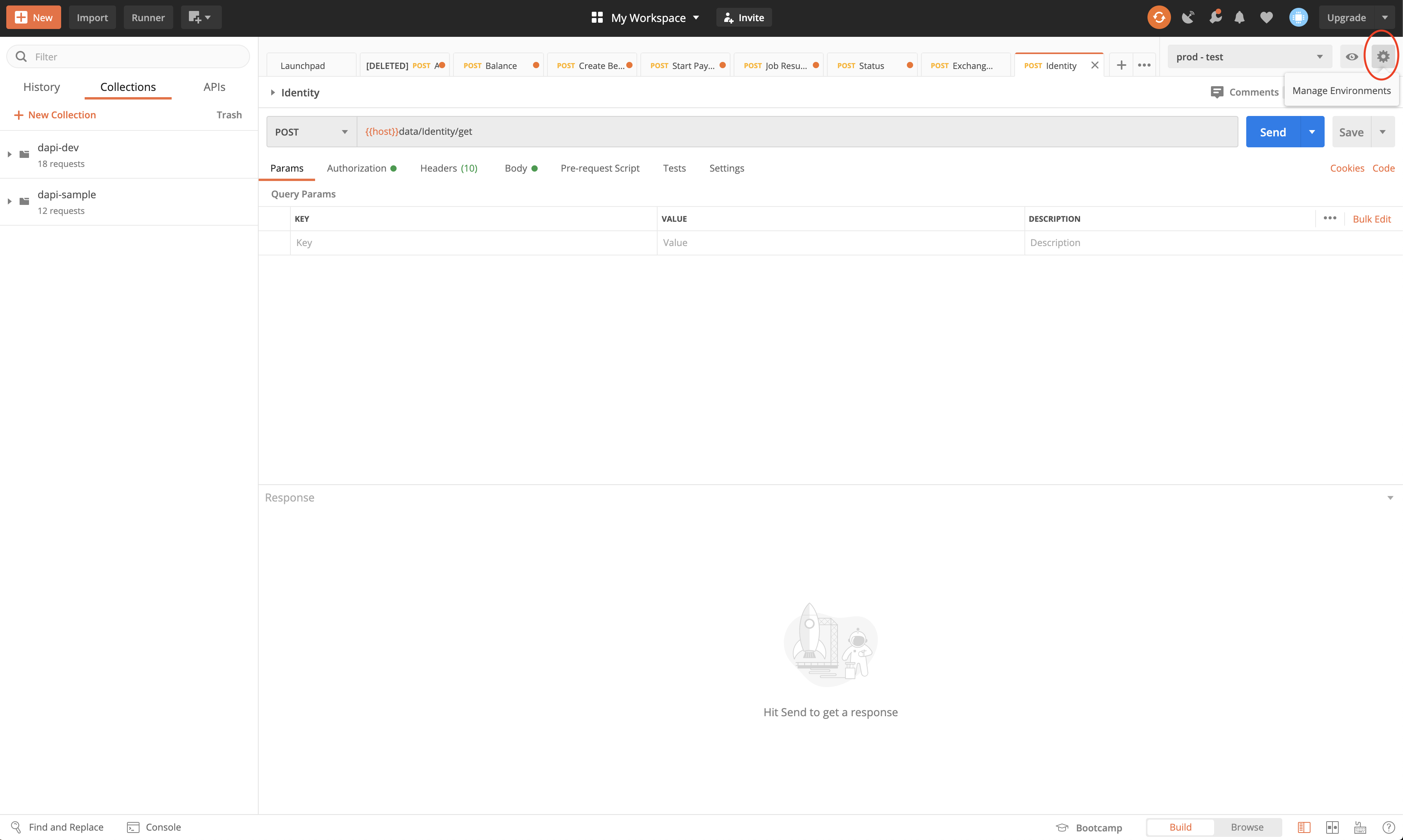Click the Bulk Edit link
The height and width of the screenshot is (840, 1403).
(1371, 219)
